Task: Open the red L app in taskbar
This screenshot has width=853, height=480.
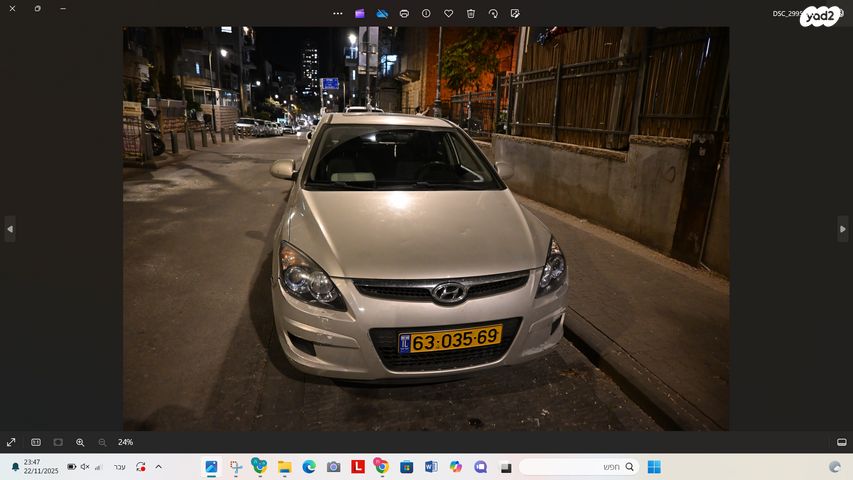Action: [x=358, y=467]
